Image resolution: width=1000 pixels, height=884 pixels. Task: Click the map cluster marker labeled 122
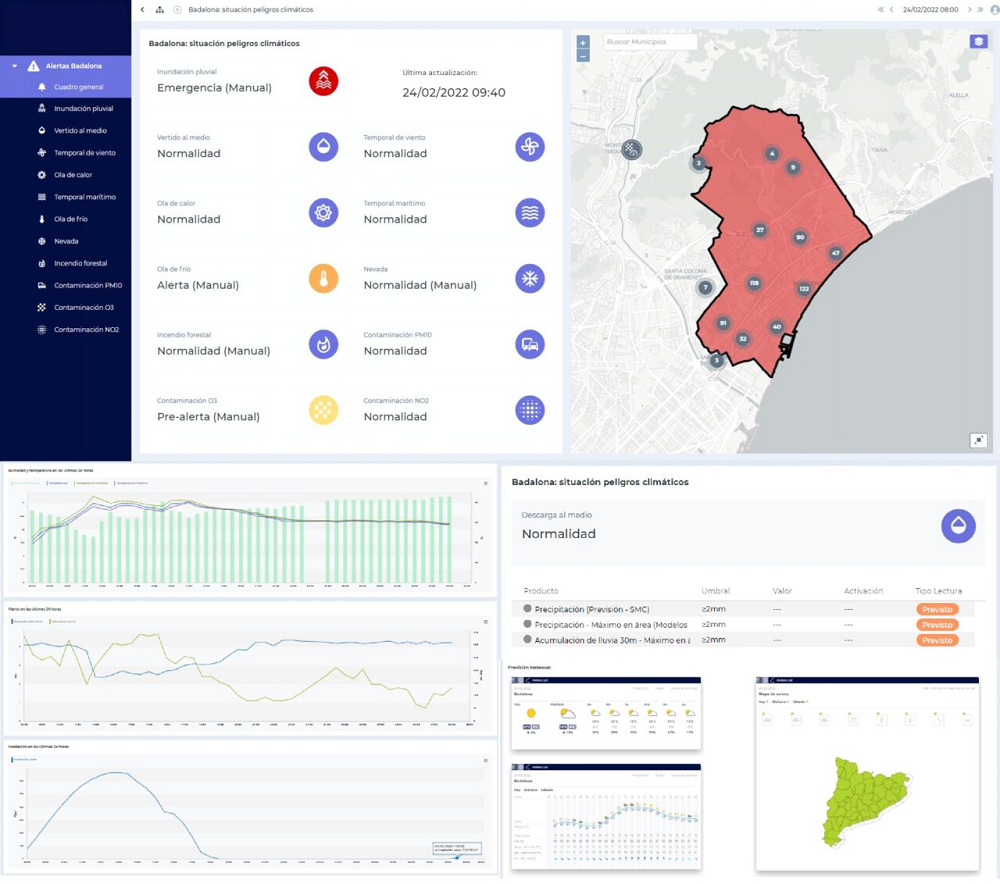pos(804,289)
